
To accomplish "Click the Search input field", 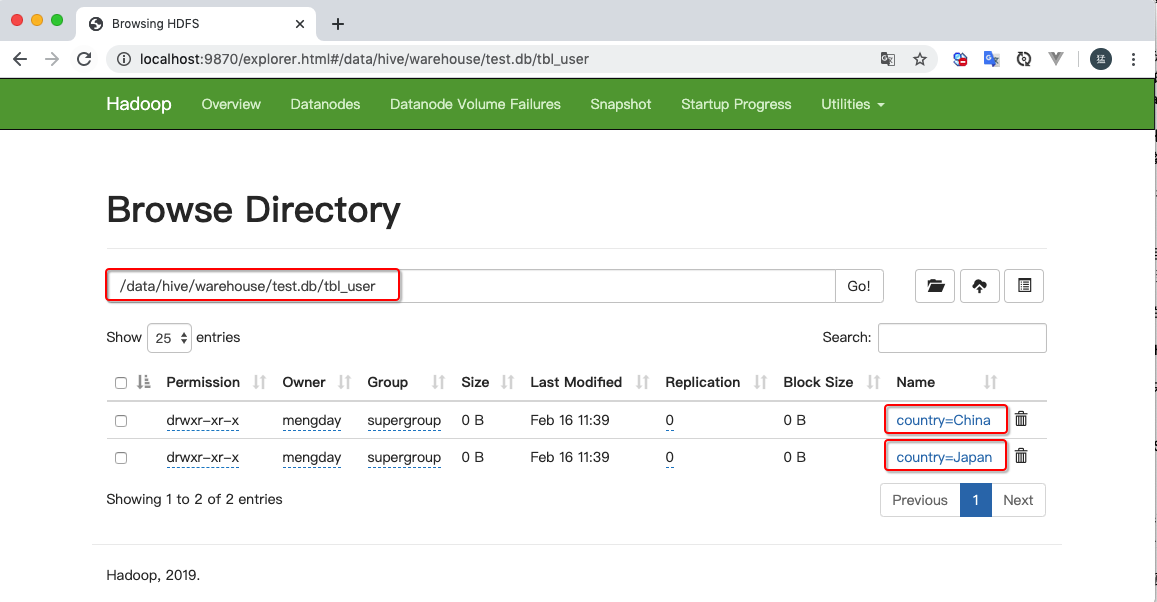I will point(962,338).
